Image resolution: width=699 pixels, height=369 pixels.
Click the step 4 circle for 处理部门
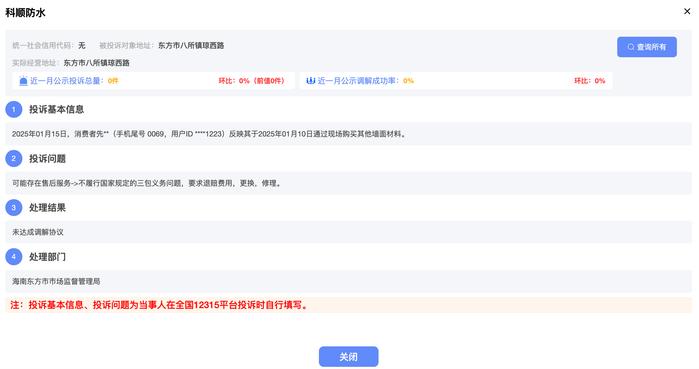pyautogui.click(x=14, y=257)
